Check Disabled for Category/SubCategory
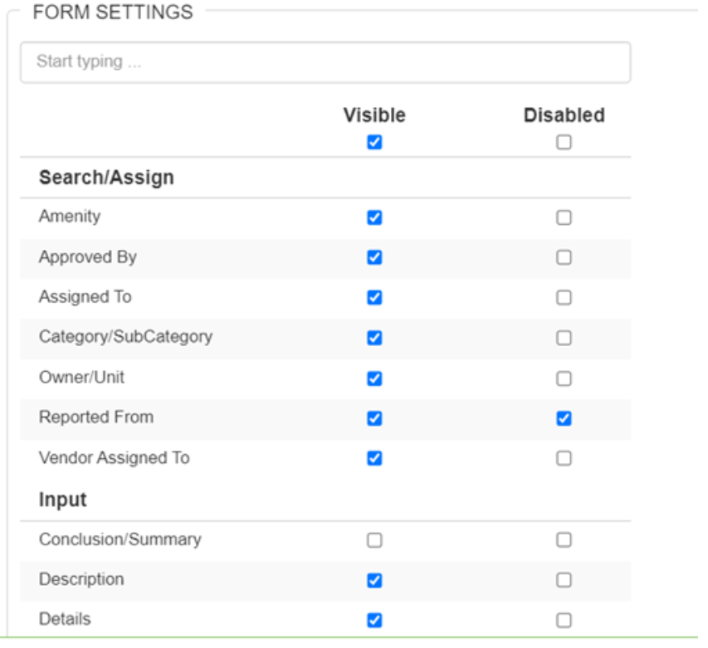The width and height of the screenshot is (708, 648). [x=564, y=338]
